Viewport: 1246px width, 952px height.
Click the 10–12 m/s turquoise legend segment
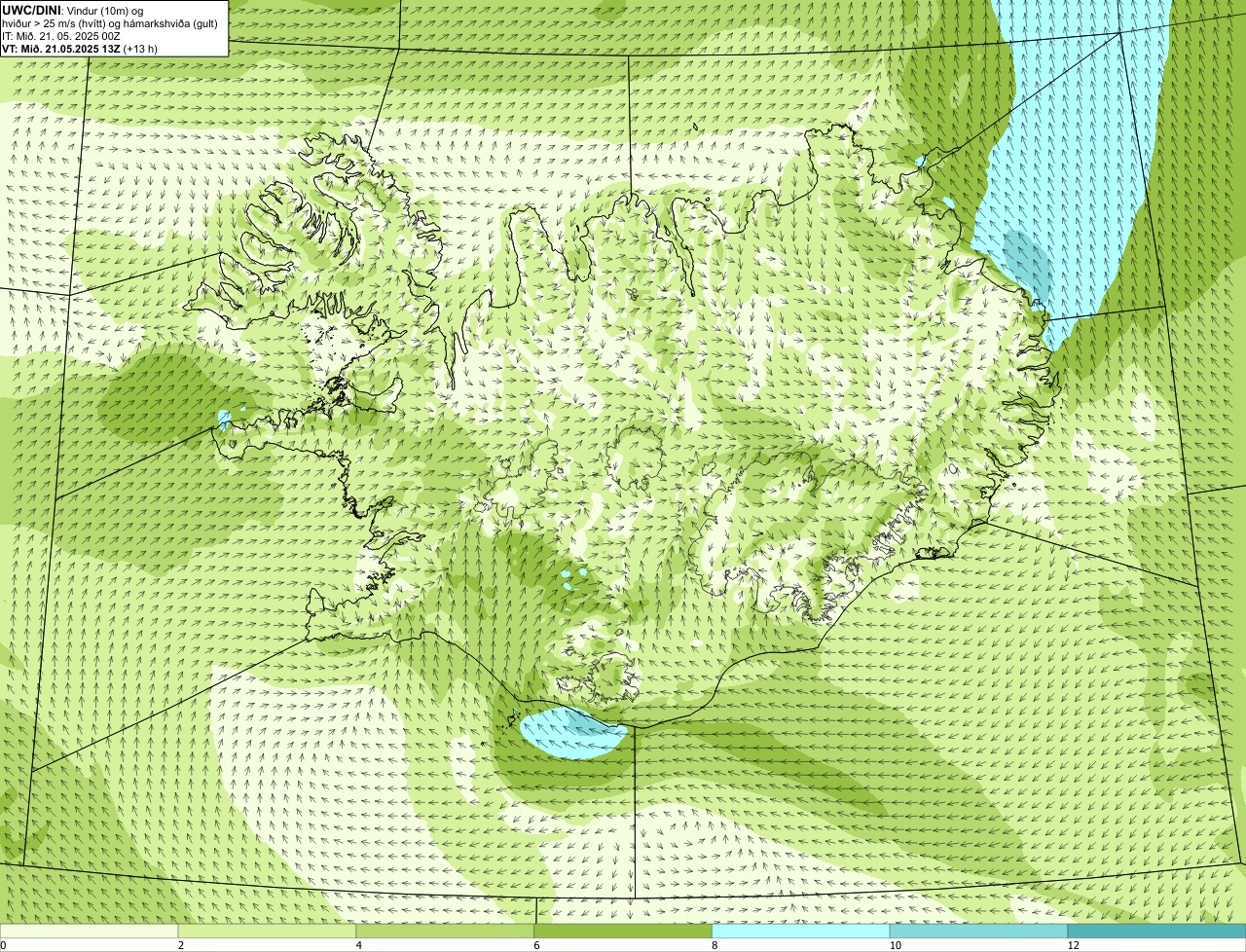(x=979, y=932)
